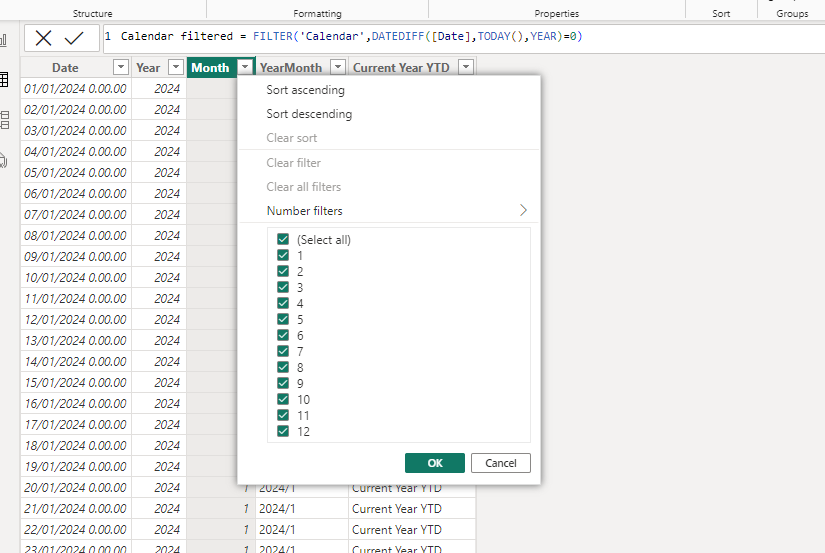The image size is (825, 553).
Task: Click the Sort ribbon group label
Action: point(721,14)
